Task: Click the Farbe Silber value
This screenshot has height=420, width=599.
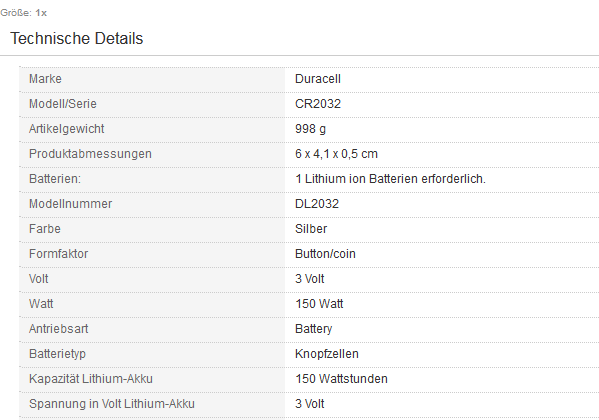Action: pyautogui.click(x=311, y=229)
